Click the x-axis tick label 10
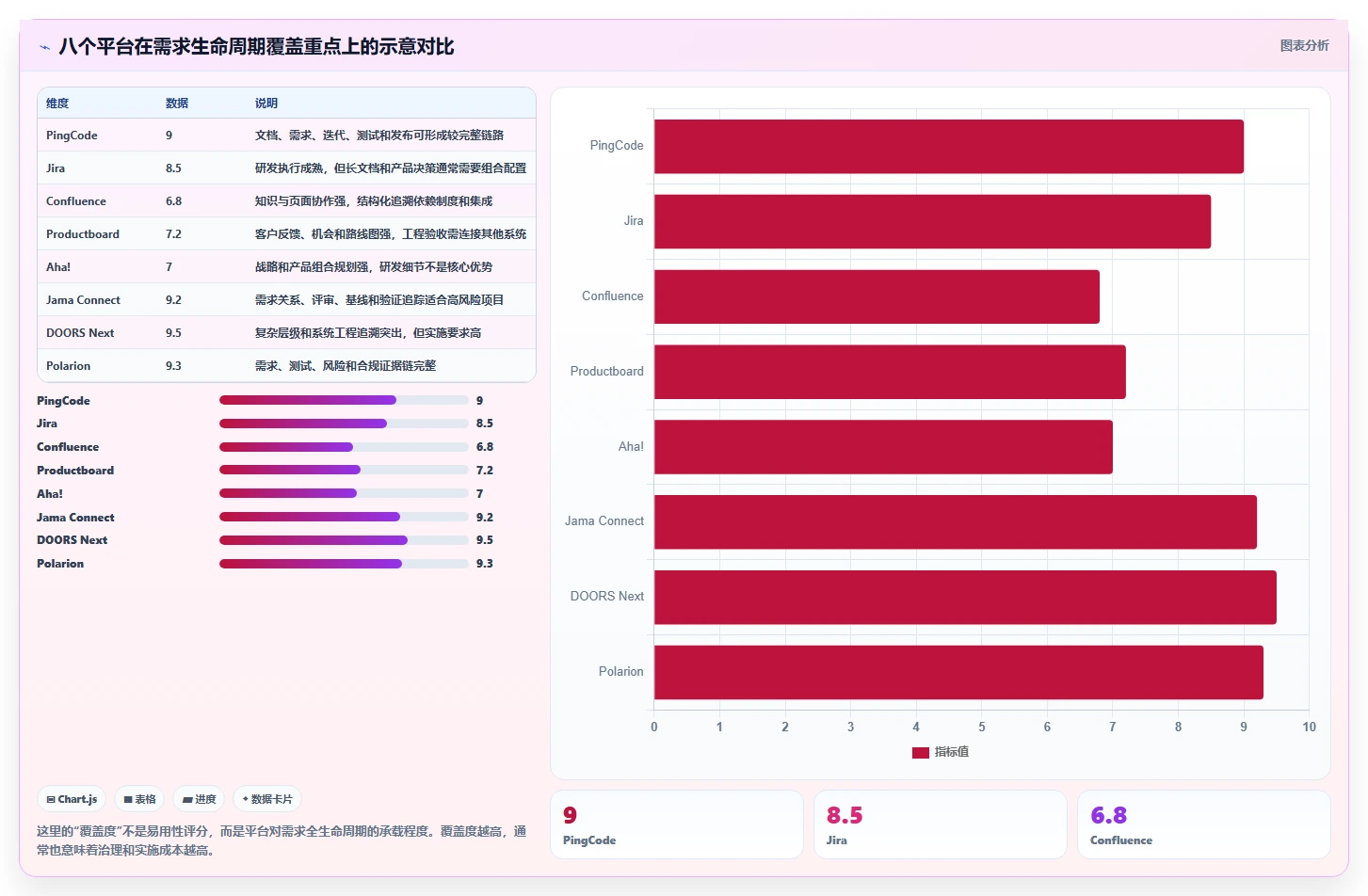Image resolution: width=1368 pixels, height=896 pixels. pos(1309,727)
